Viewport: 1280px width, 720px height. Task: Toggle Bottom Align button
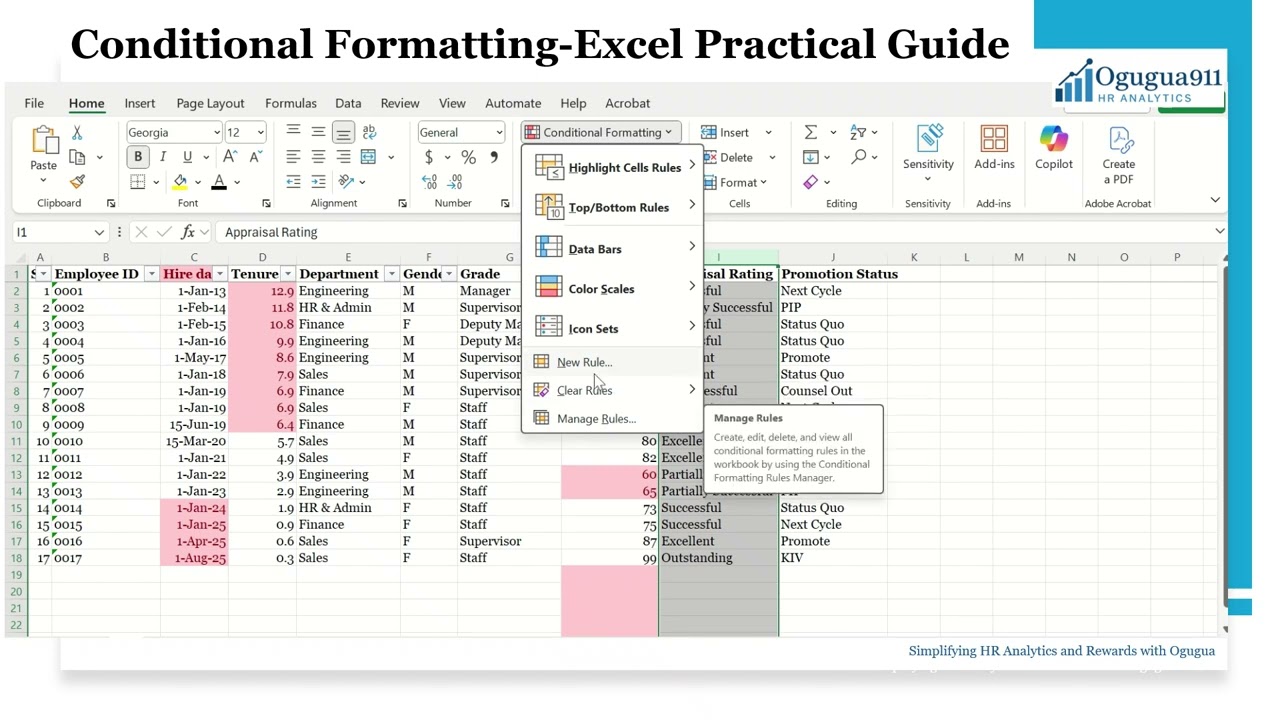pos(343,132)
